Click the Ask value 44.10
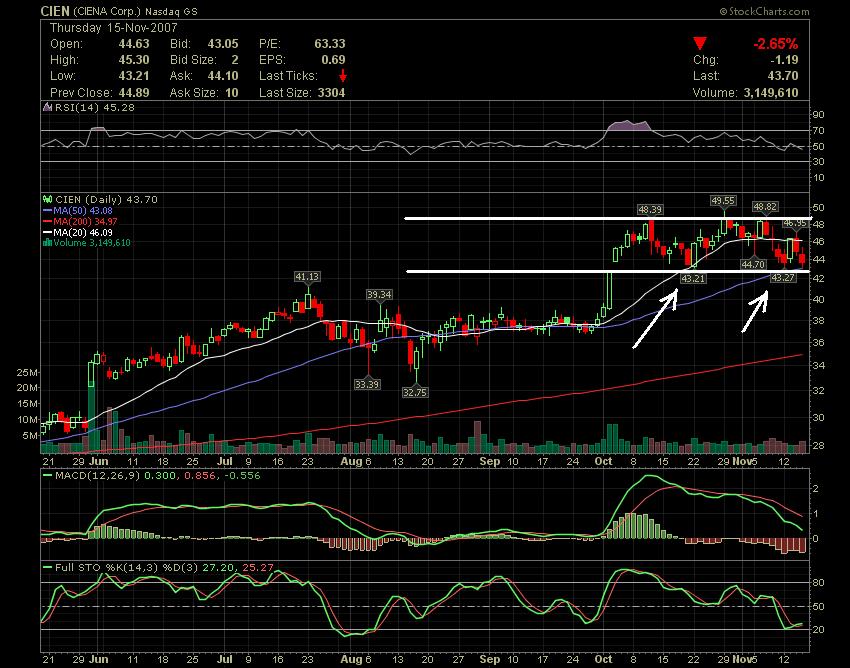The image size is (850, 668). click(223, 76)
